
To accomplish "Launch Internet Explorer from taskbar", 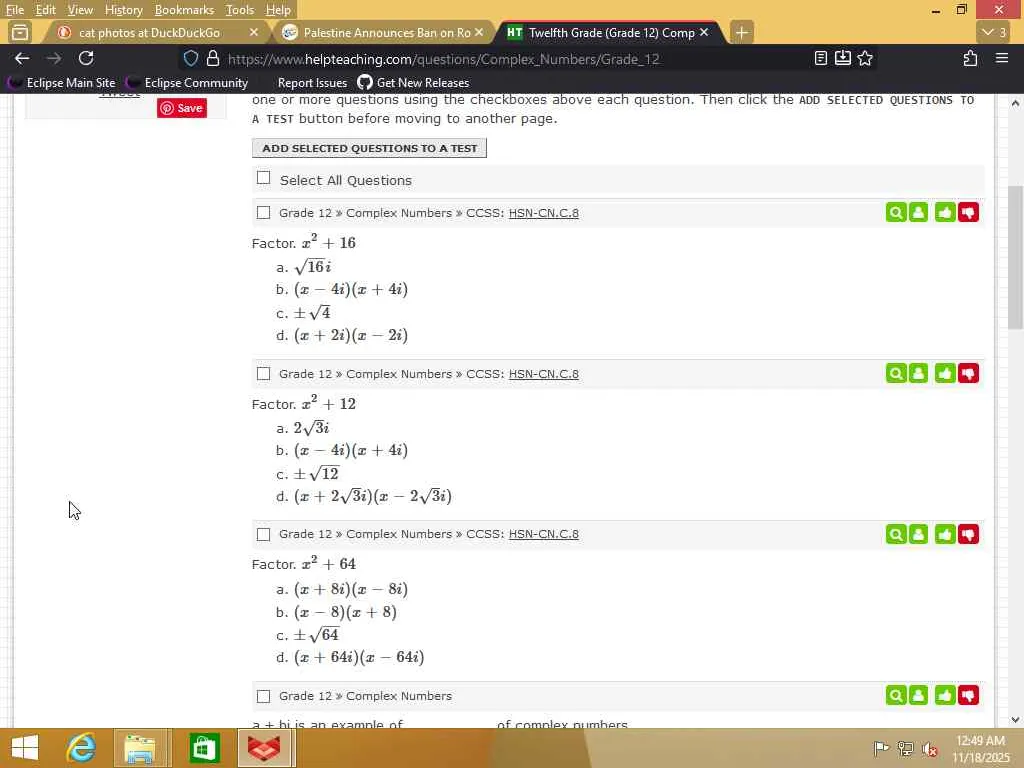I will click(81, 748).
